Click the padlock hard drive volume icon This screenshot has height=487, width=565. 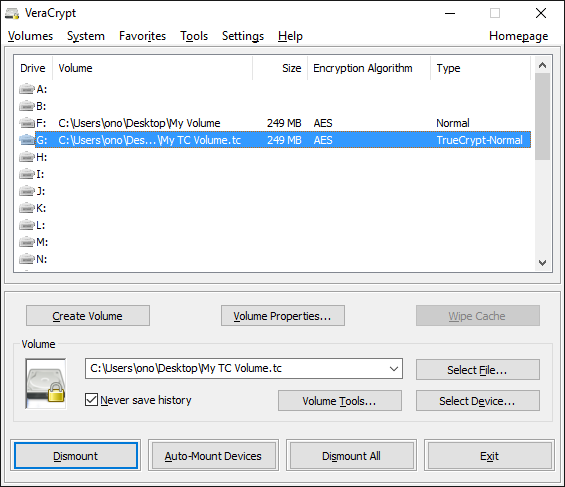pos(46,384)
